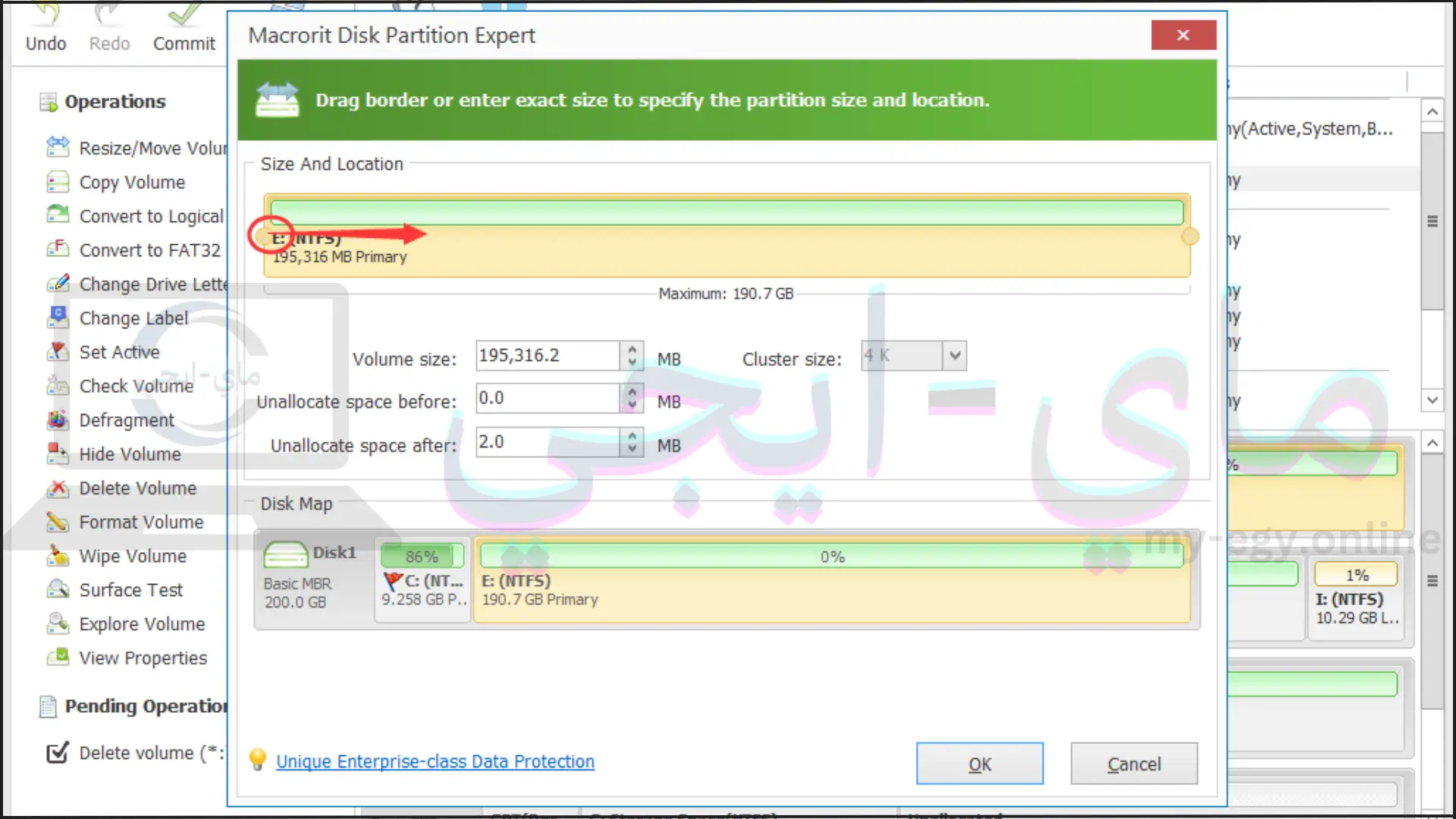The height and width of the screenshot is (819, 1456).
Task: Increase Unallocate space after value
Action: 632,435
